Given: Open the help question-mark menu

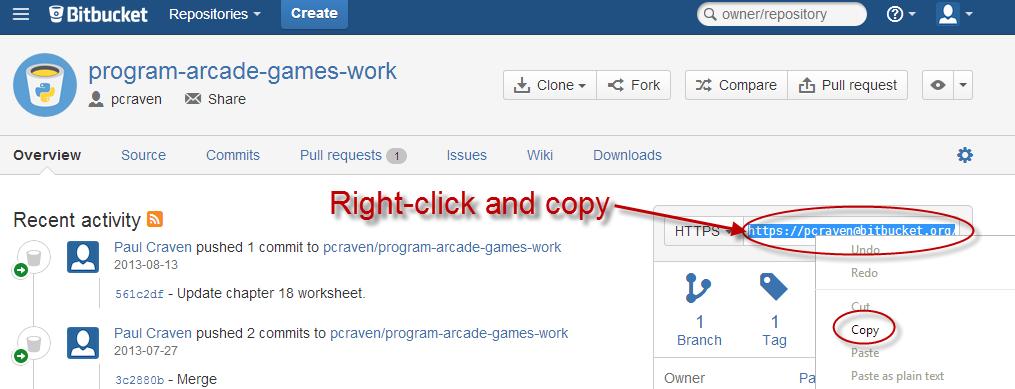Looking at the screenshot, I should point(900,14).
